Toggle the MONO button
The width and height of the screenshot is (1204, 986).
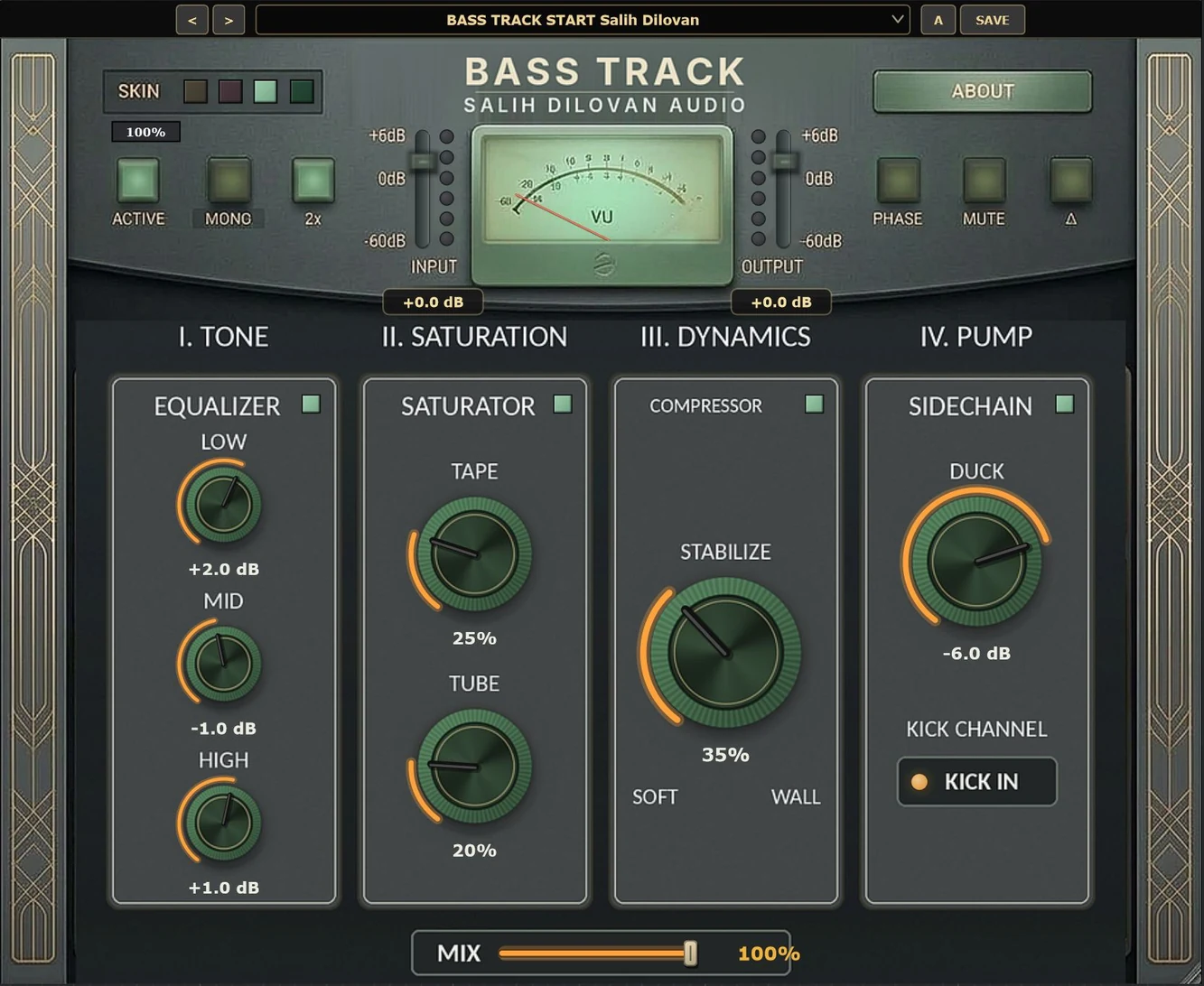229,180
